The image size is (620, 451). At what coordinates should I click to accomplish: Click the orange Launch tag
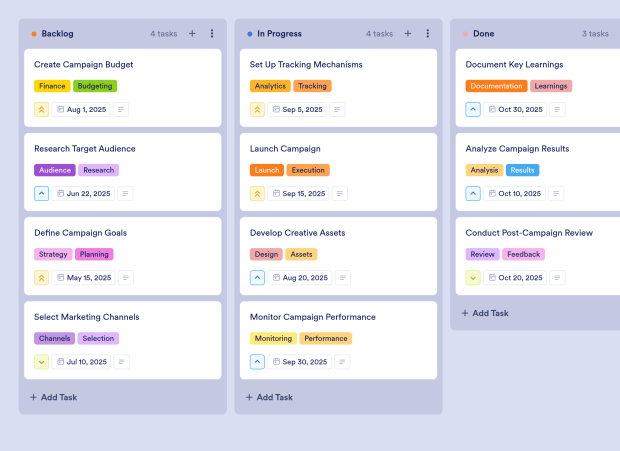pyautogui.click(x=267, y=170)
